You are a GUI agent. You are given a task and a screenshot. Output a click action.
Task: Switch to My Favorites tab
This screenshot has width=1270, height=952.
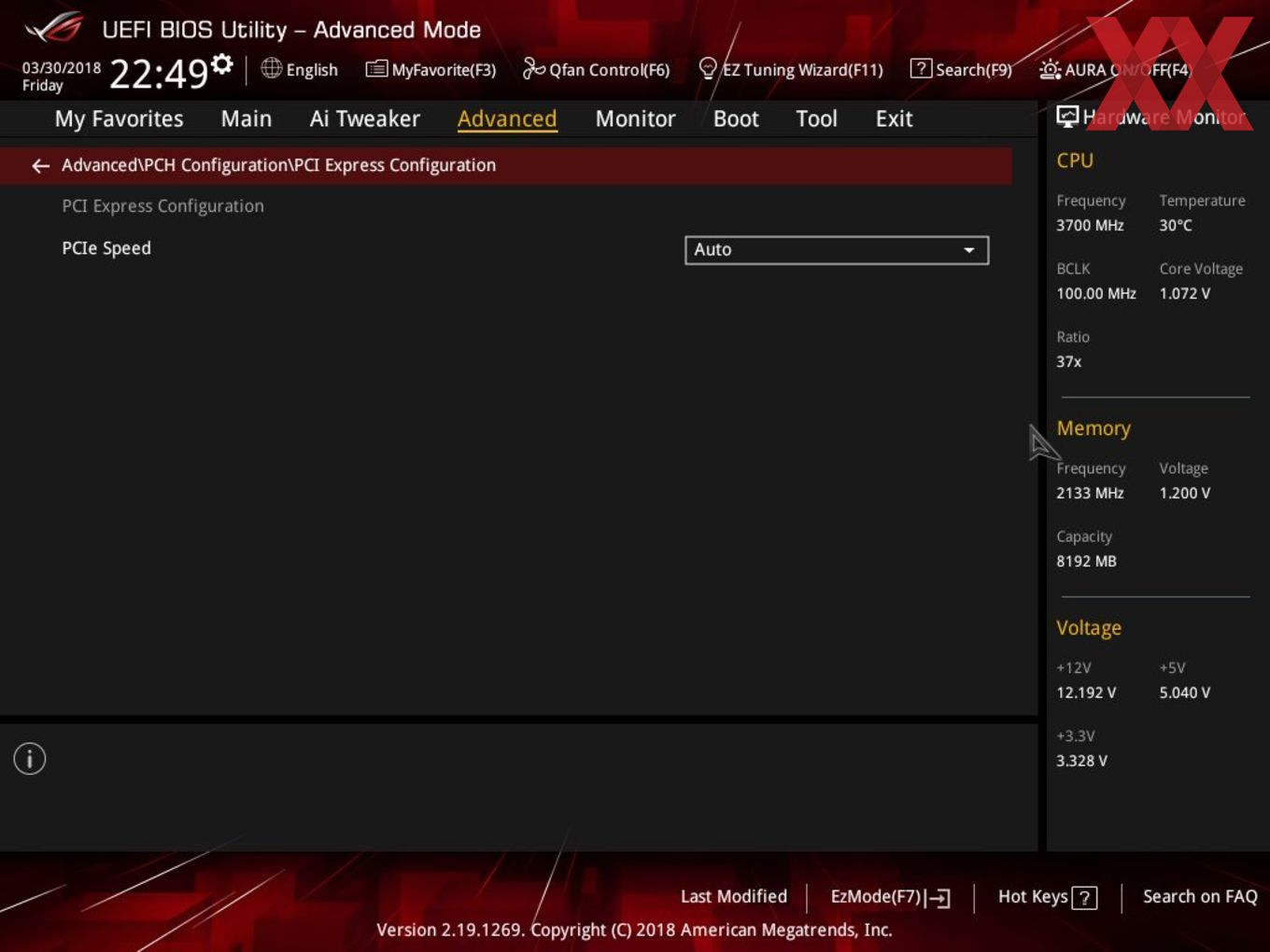click(x=120, y=119)
